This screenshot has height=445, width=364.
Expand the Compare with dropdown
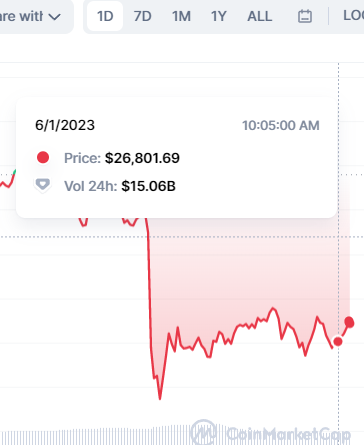[x=32, y=16]
